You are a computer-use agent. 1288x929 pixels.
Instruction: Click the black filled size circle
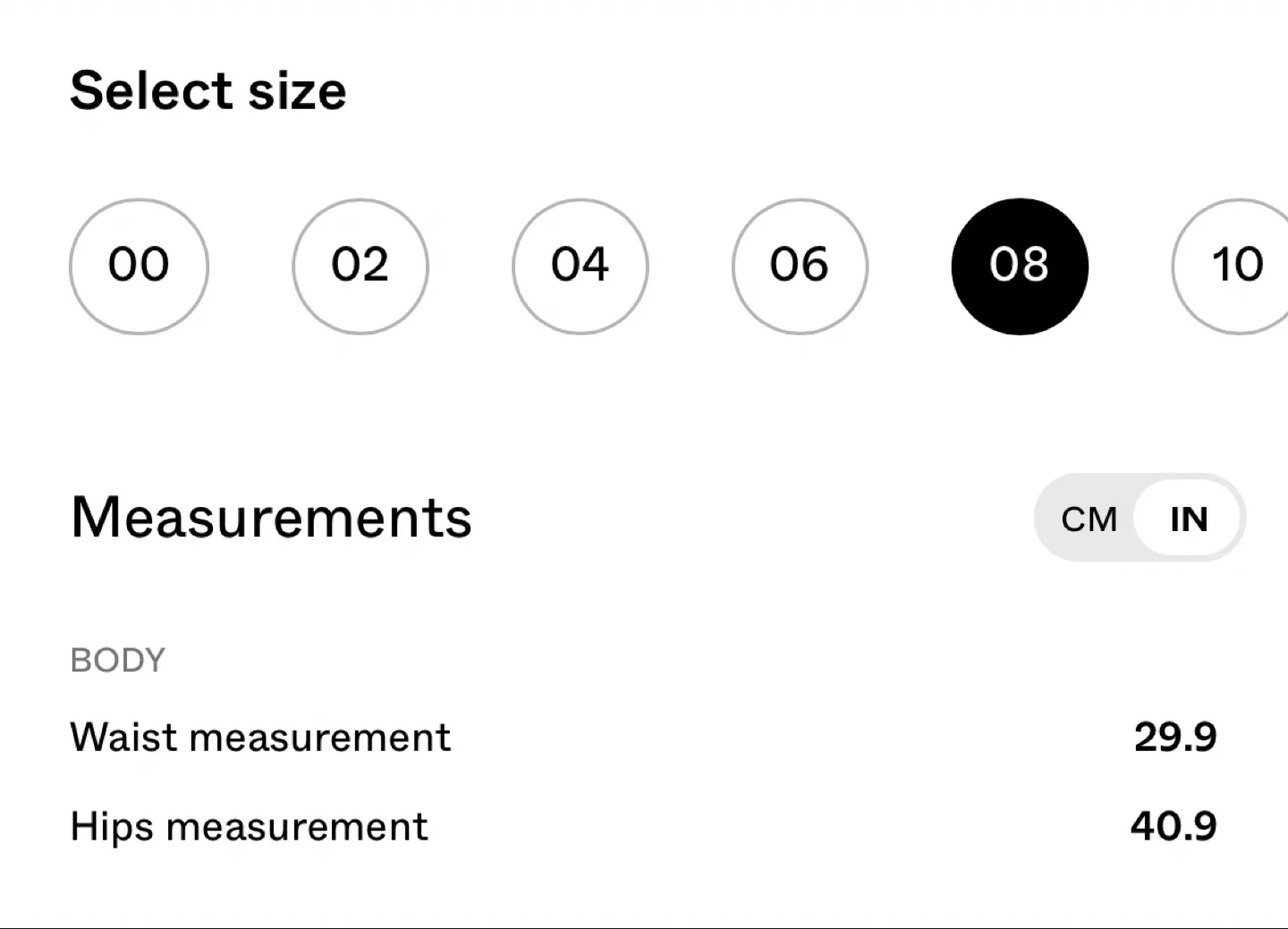click(1020, 266)
